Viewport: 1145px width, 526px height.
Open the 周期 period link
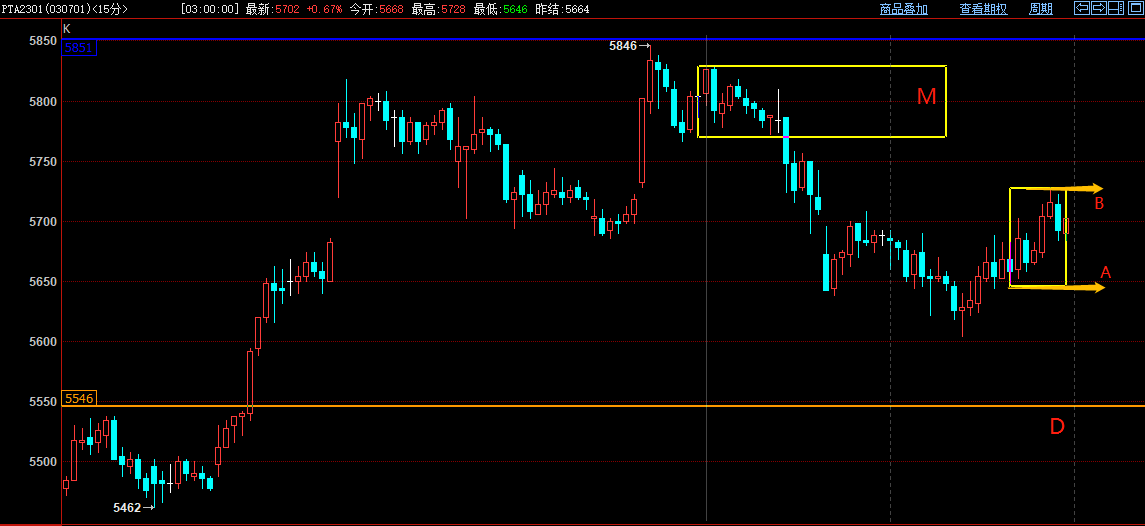tap(1041, 9)
